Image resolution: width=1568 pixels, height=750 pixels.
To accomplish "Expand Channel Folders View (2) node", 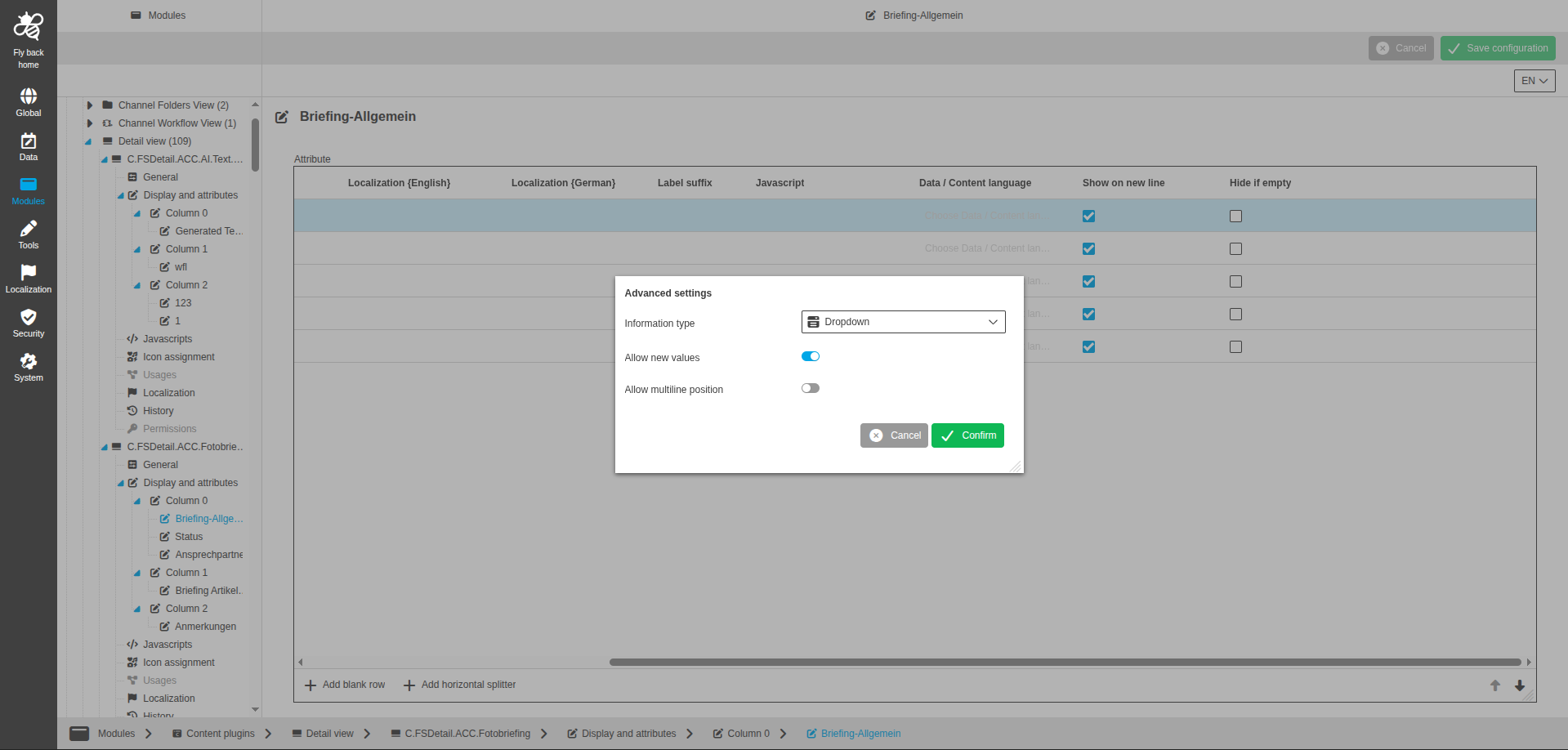I will pyautogui.click(x=90, y=105).
